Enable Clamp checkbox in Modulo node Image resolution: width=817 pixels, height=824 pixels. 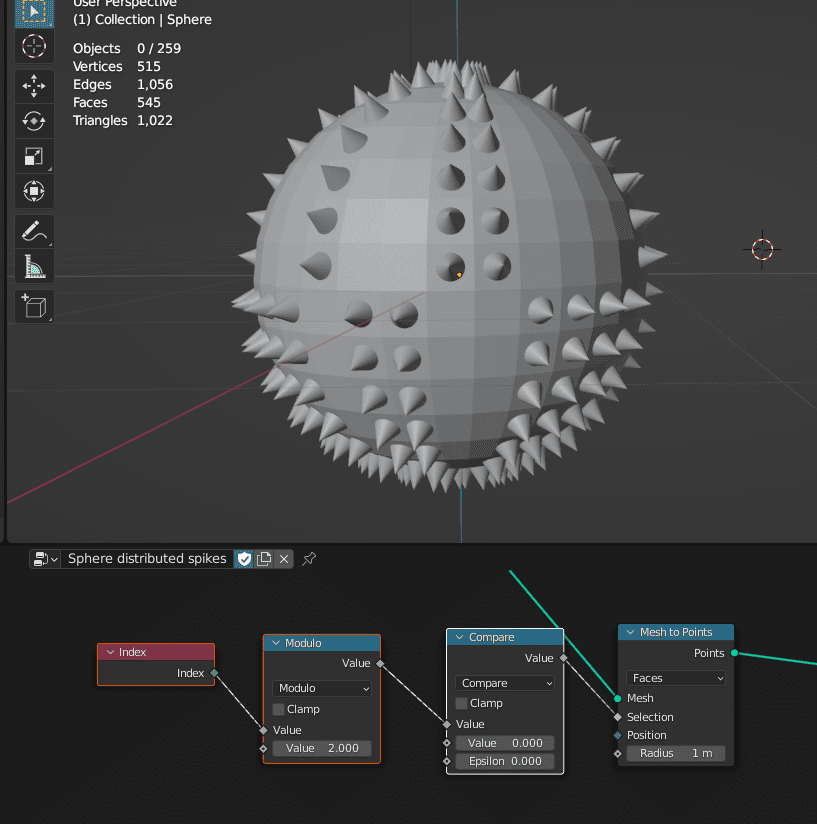(x=279, y=709)
